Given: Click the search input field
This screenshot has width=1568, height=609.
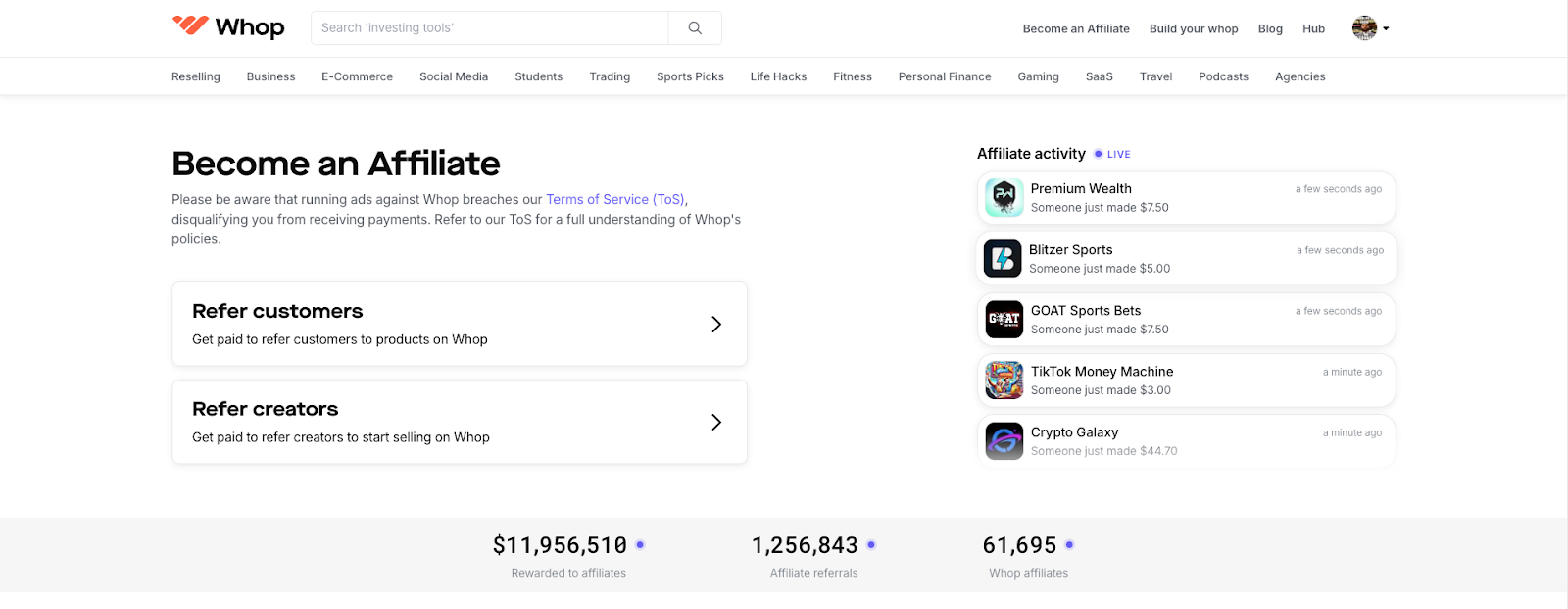Looking at the screenshot, I should (490, 28).
